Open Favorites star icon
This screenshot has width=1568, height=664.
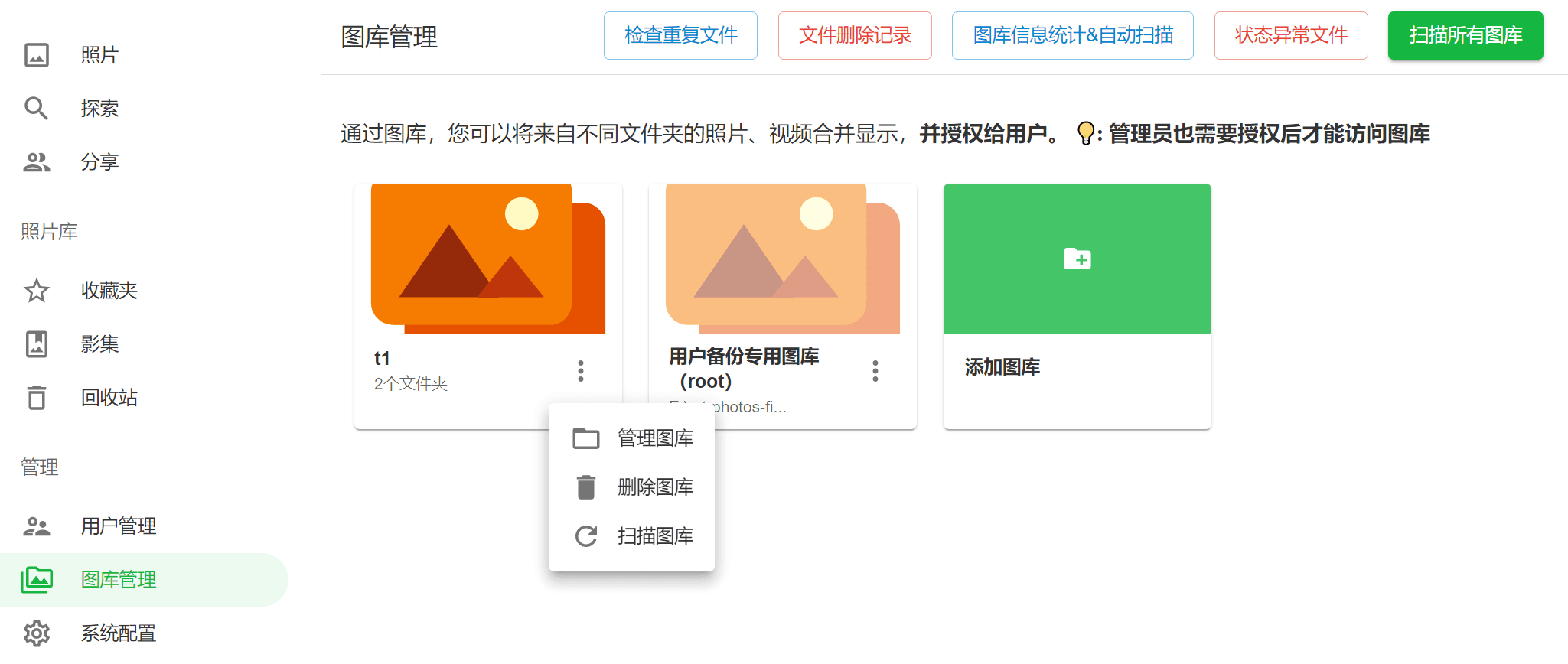click(37, 291)
